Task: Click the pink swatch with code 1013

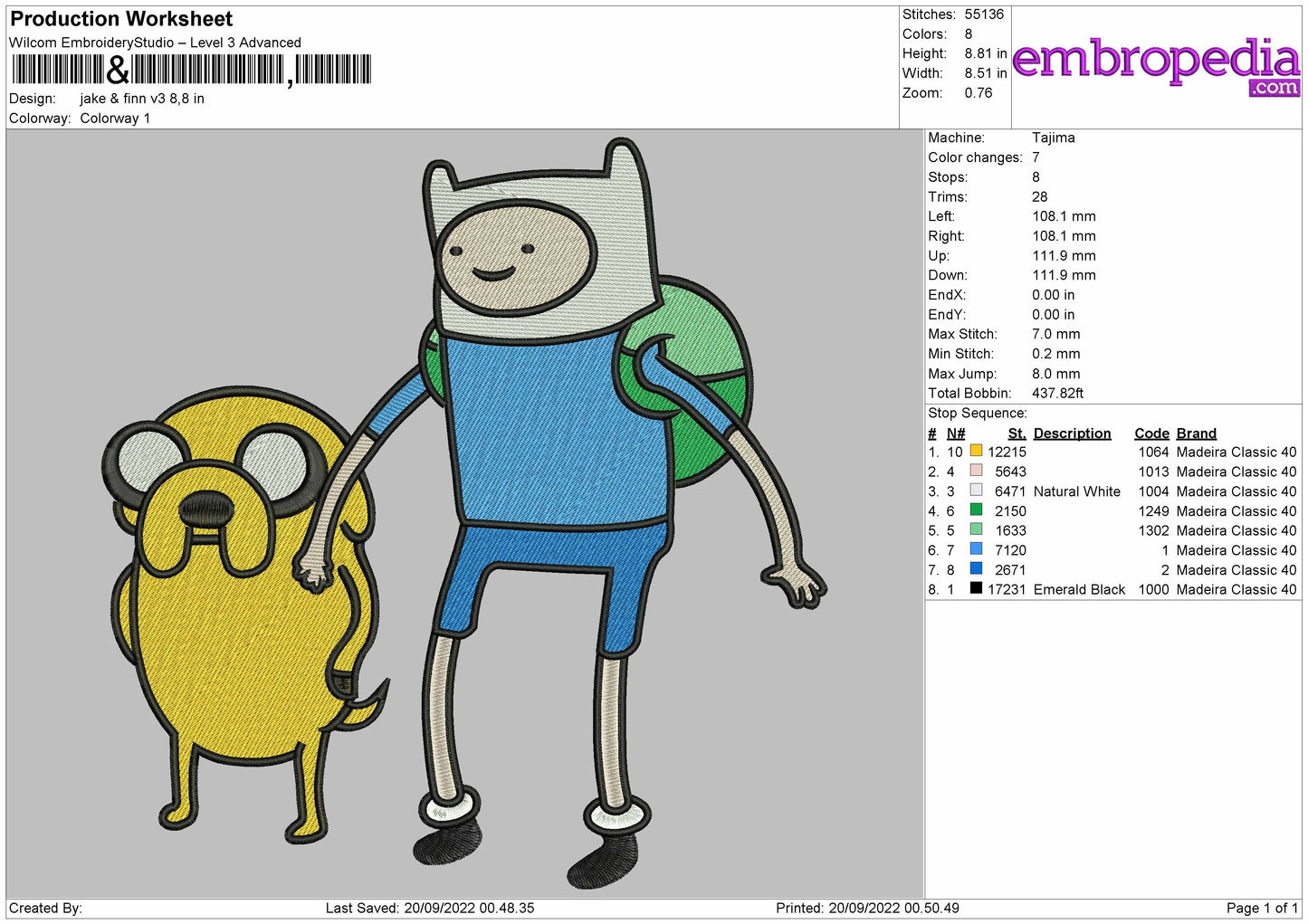Action: pyautogui.click(x=976, y=471)
